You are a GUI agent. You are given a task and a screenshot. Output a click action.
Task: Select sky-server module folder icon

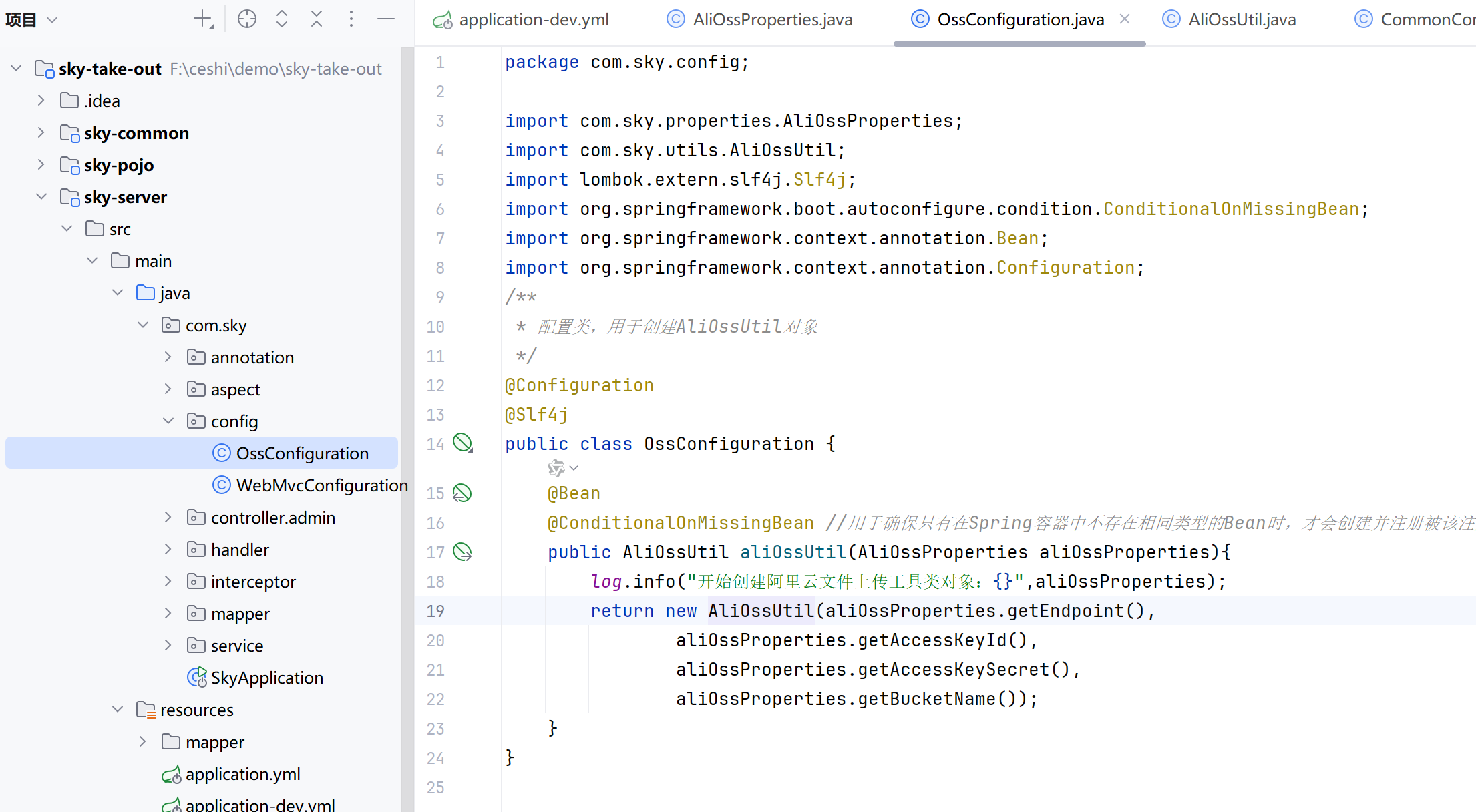point(70,197)
